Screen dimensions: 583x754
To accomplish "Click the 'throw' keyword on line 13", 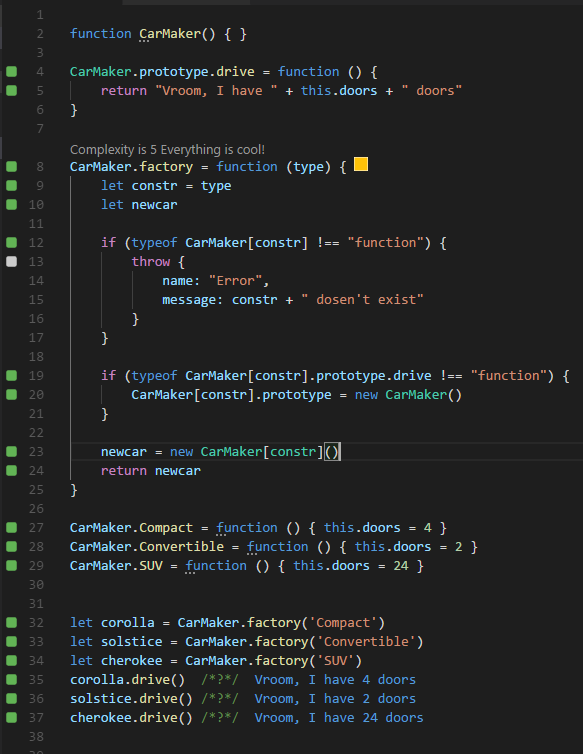I will [x=151, y=262].
